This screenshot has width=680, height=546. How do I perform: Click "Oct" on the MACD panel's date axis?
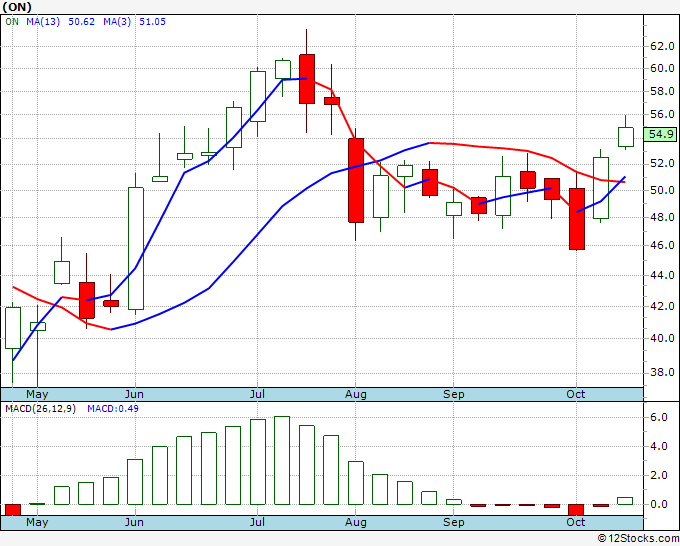point(576,522)
